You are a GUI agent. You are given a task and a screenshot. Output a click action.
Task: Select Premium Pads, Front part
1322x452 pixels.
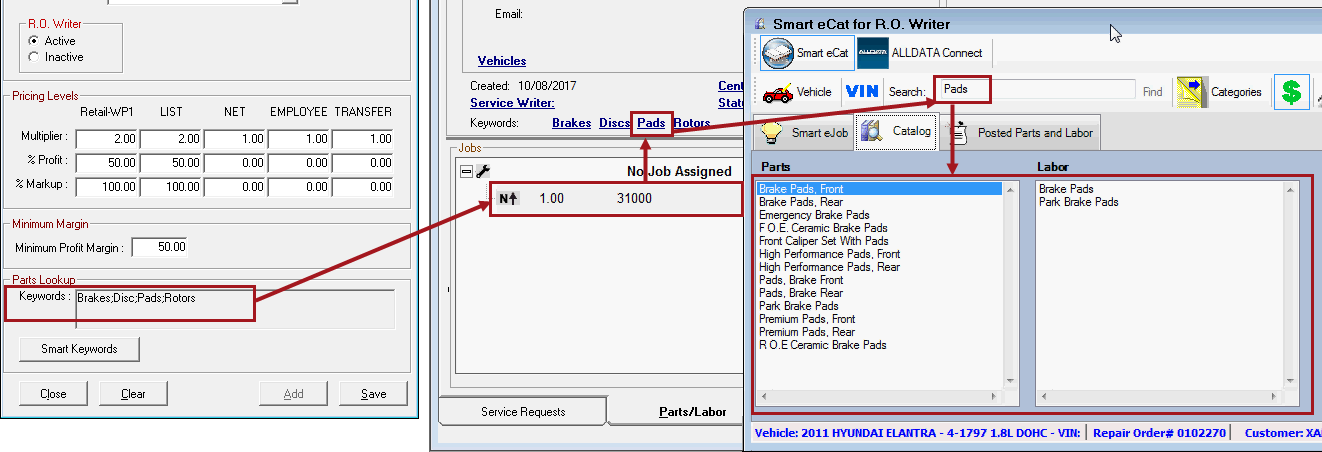pyautogui.click(x=807, y=319)
